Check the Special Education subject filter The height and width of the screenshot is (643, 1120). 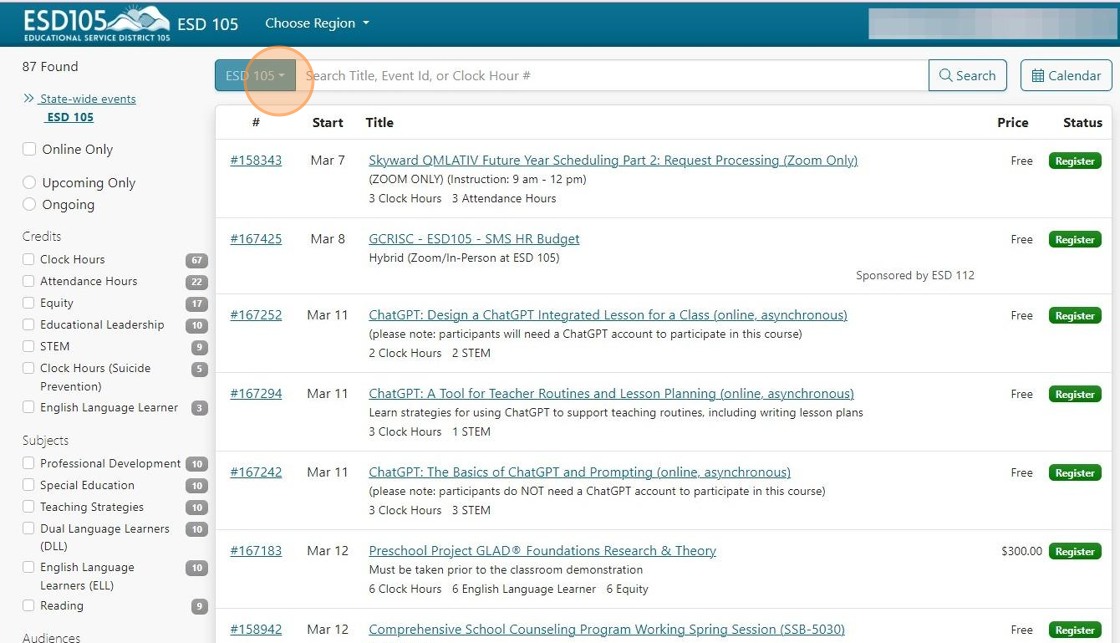pyautogui.click(x=29, y=484)
